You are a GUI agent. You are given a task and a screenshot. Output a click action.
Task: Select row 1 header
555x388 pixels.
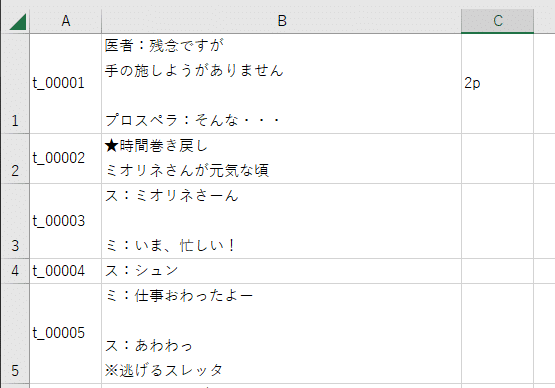pos(15,84)
